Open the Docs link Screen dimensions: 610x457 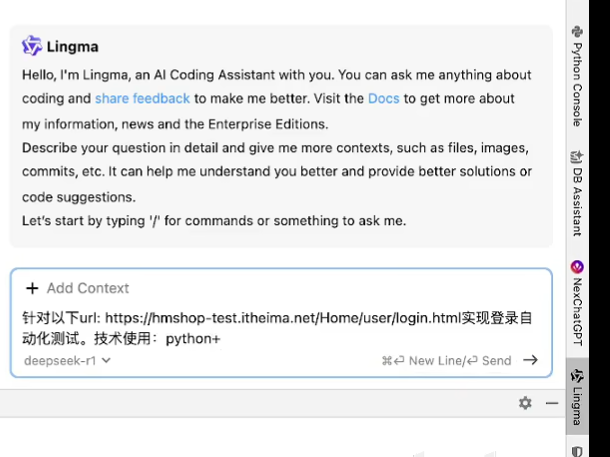coord(383,99)
